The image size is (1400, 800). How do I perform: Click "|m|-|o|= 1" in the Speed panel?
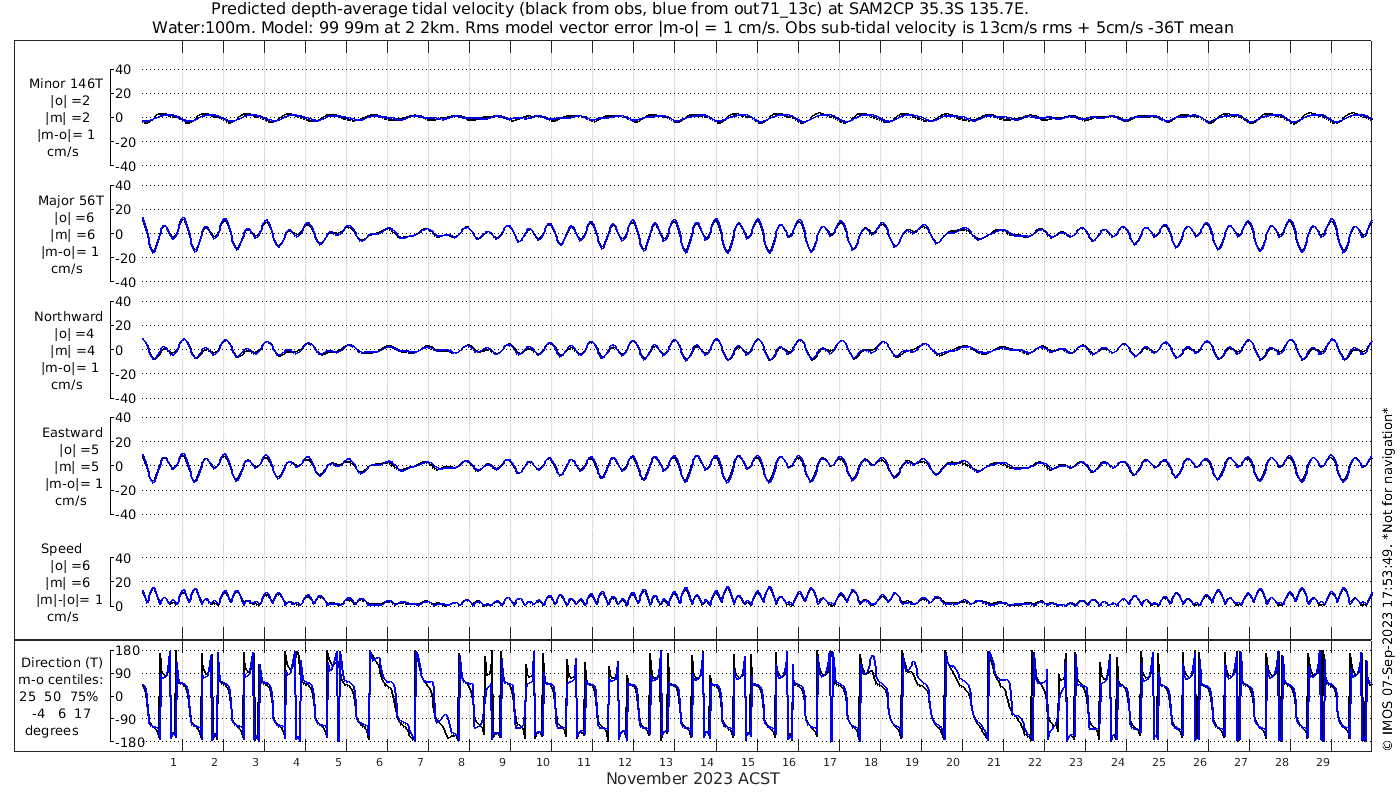tap(69, 600)
